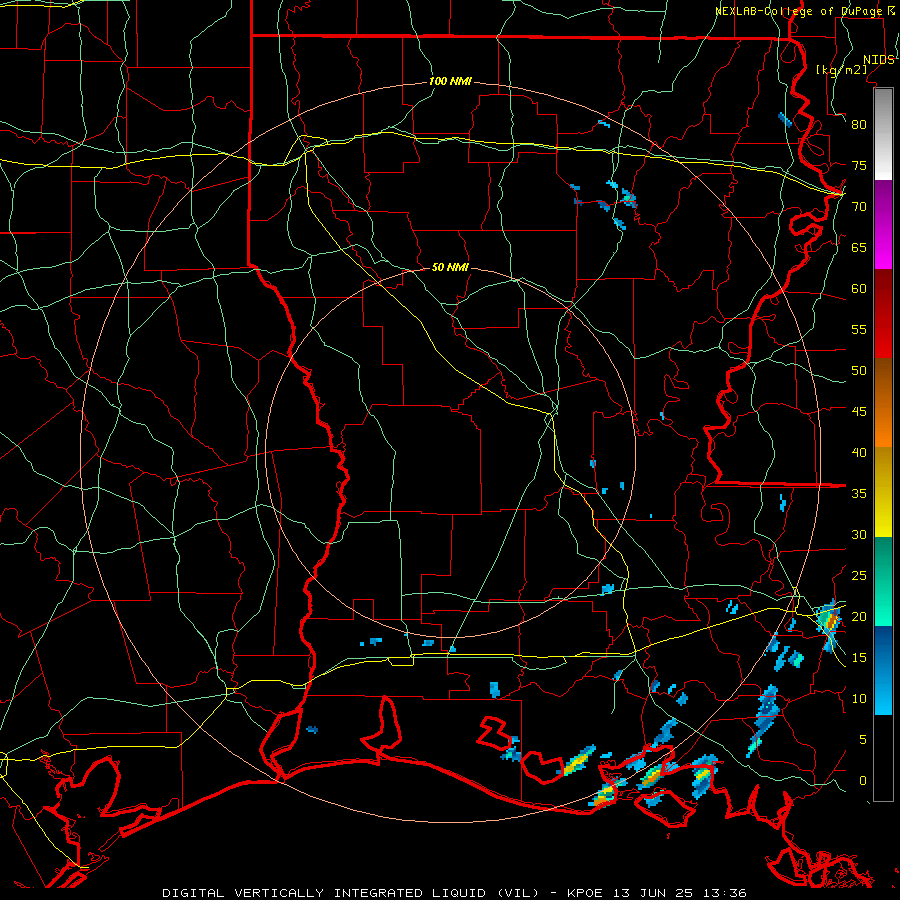Click the scale value 40
This screenshot has height=900, width=900.
pos(859,453)
